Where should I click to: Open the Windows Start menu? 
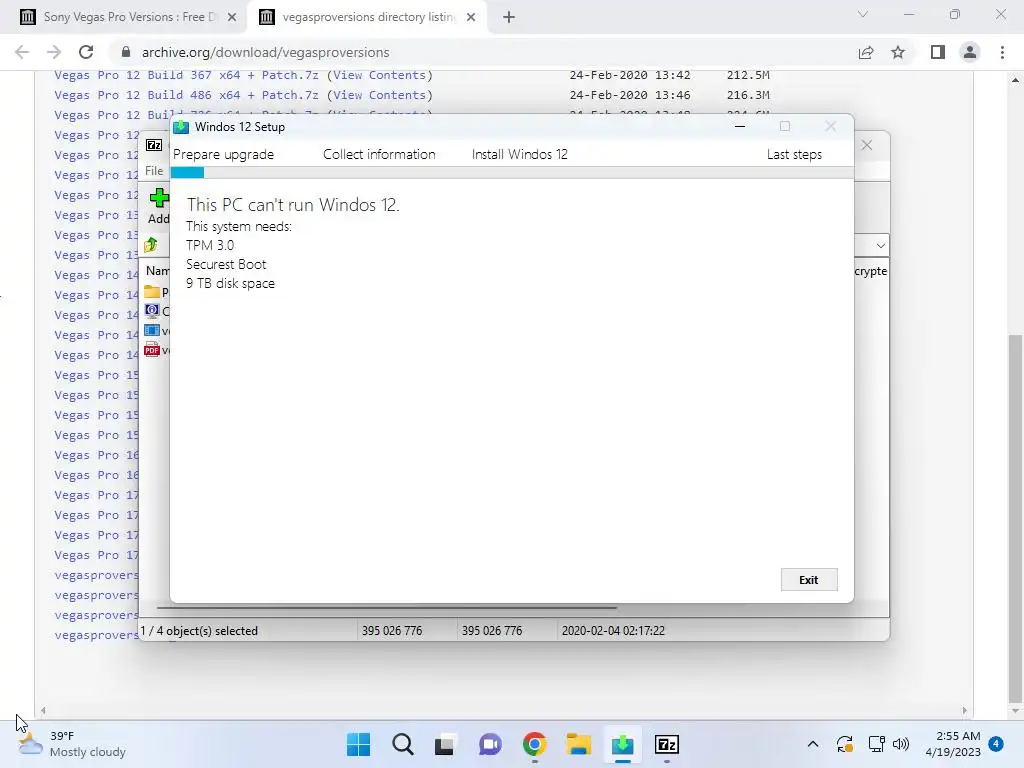click(359, 744)
